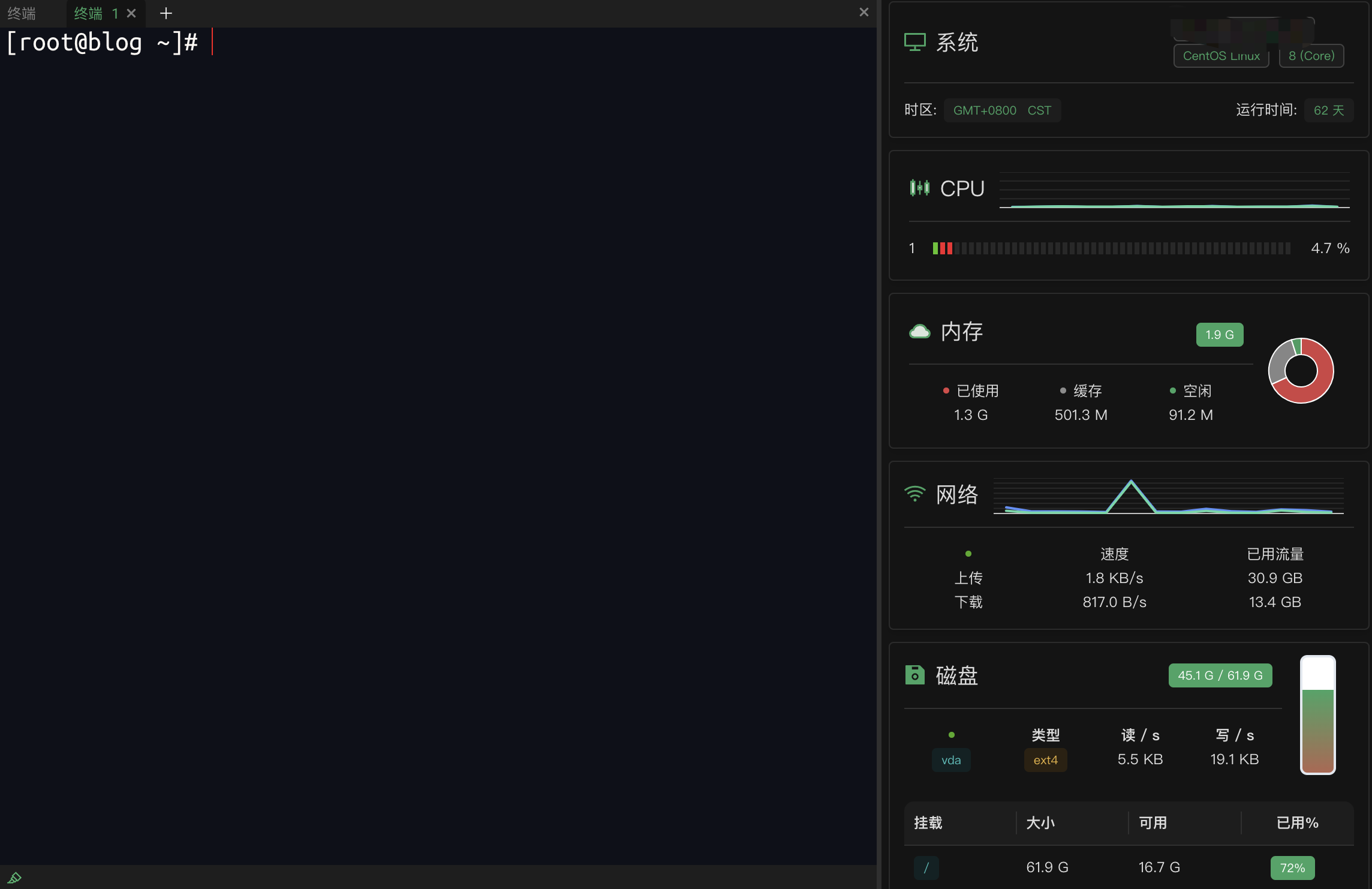Click the ext4 filesystem type tag

(x=1045, y=760)
